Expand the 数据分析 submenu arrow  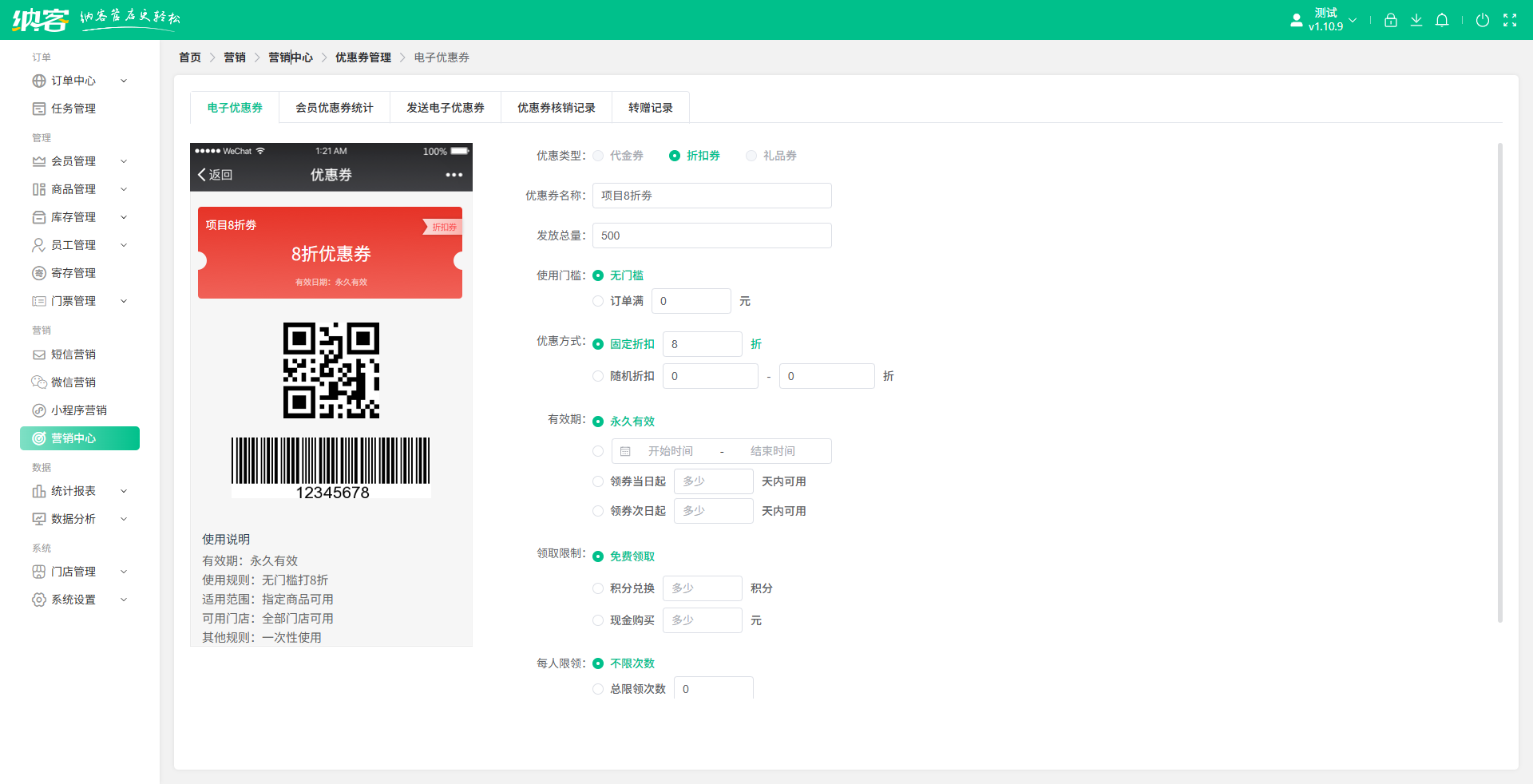pyautogui.click(x=124, y=519)
